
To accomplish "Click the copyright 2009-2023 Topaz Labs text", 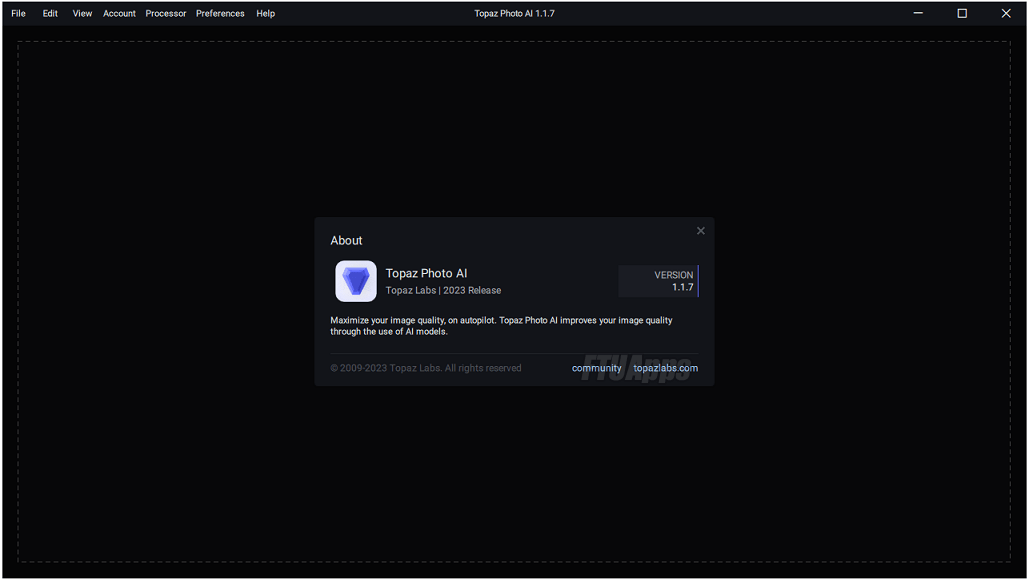I will pyautogui.click(x=425, y=368).
